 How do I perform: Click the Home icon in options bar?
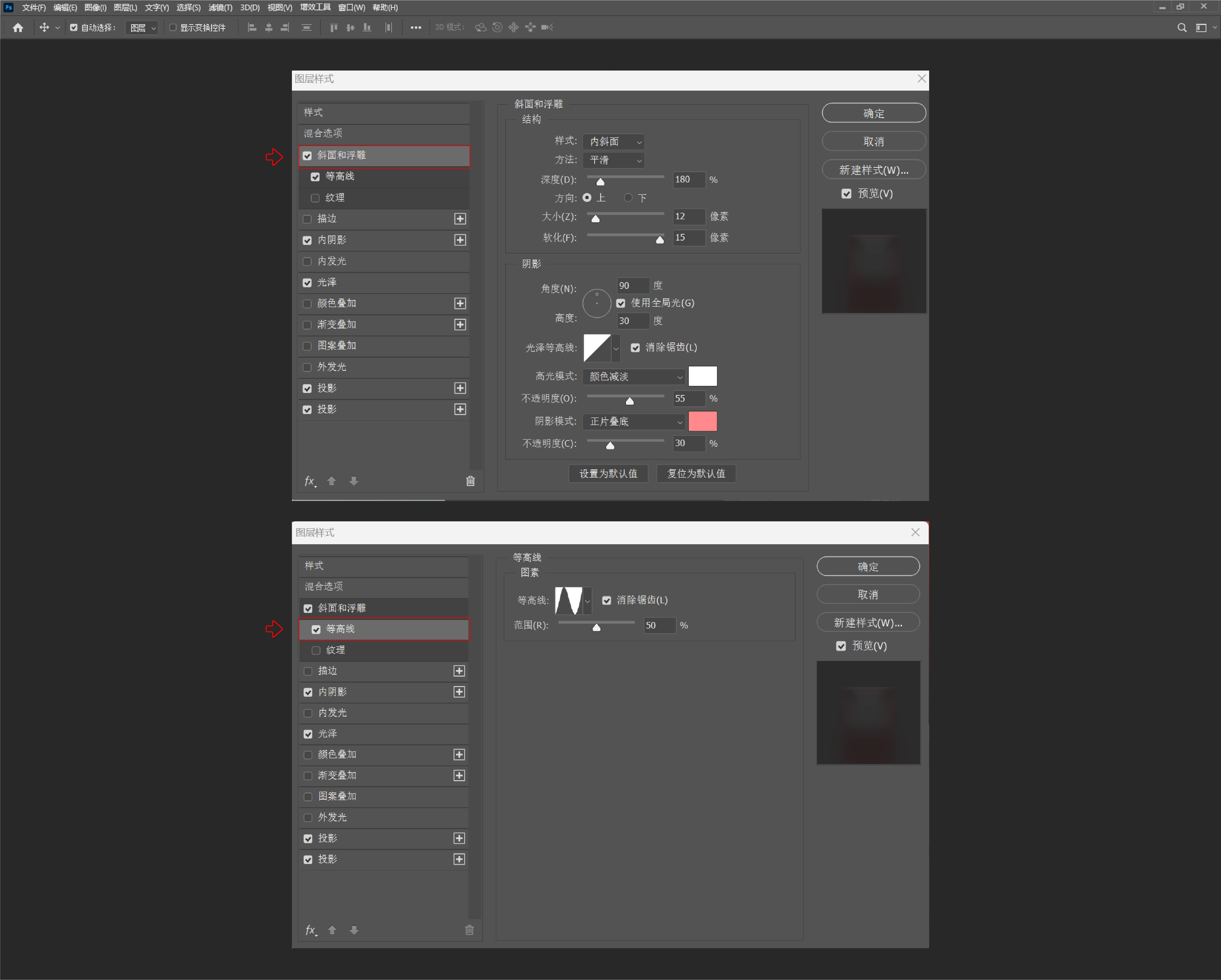point(18,27)
